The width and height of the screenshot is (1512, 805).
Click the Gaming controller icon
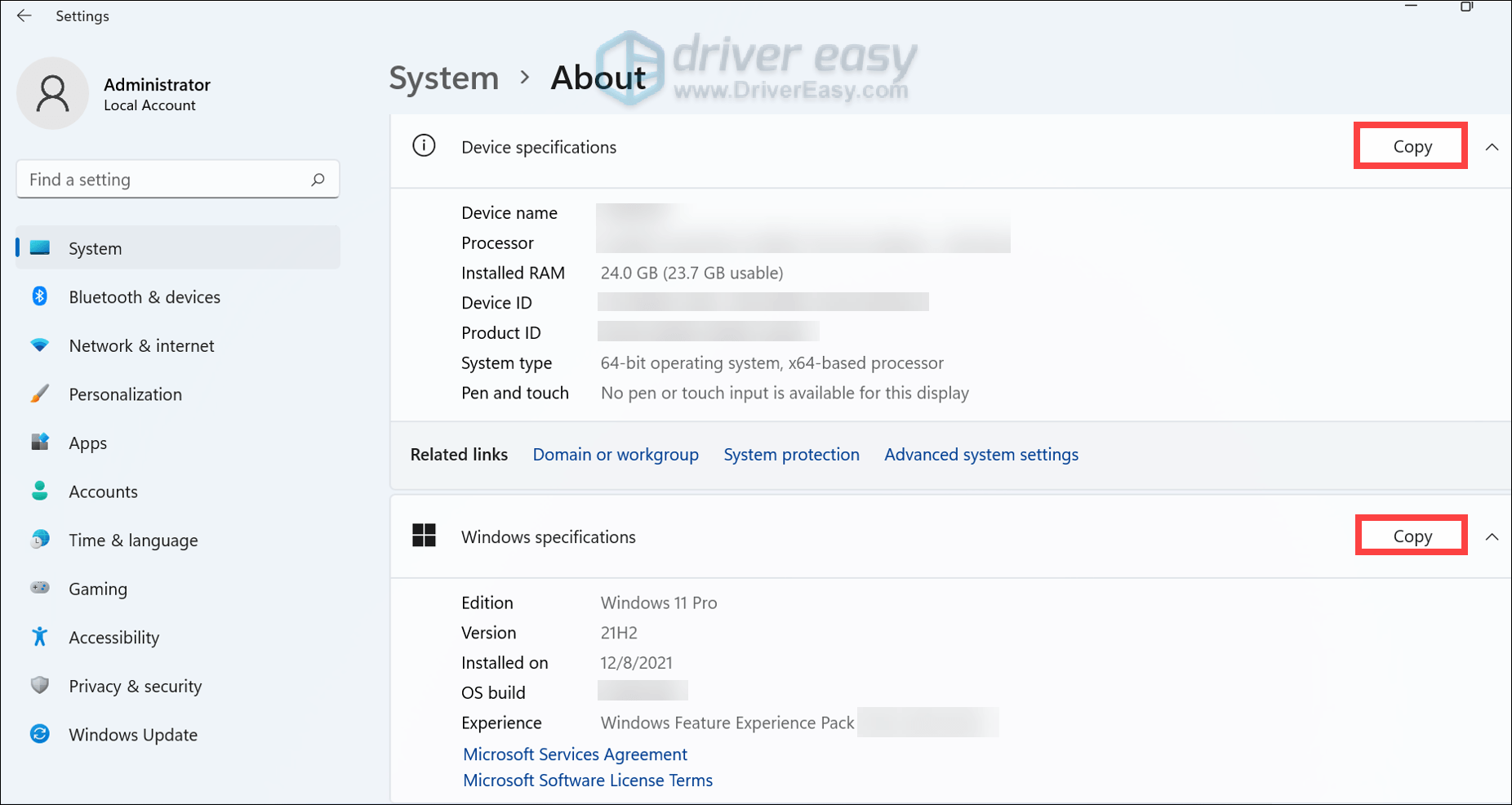point(40,588)
